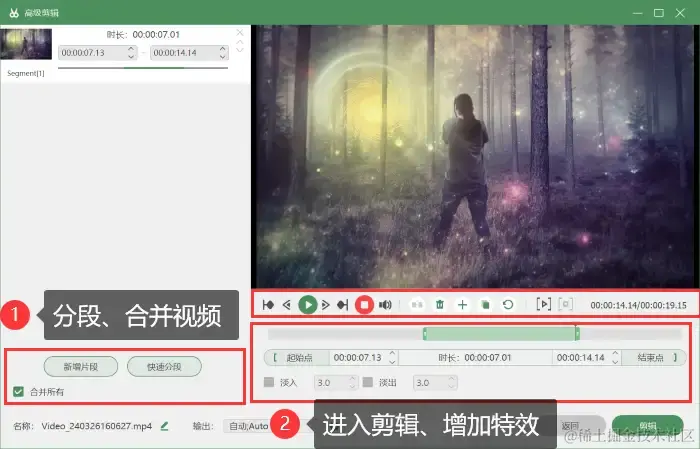Decrease the timeline start point time
Image resolution: width=700 pixels, height=449 pixels.
(x=392, y=362)
